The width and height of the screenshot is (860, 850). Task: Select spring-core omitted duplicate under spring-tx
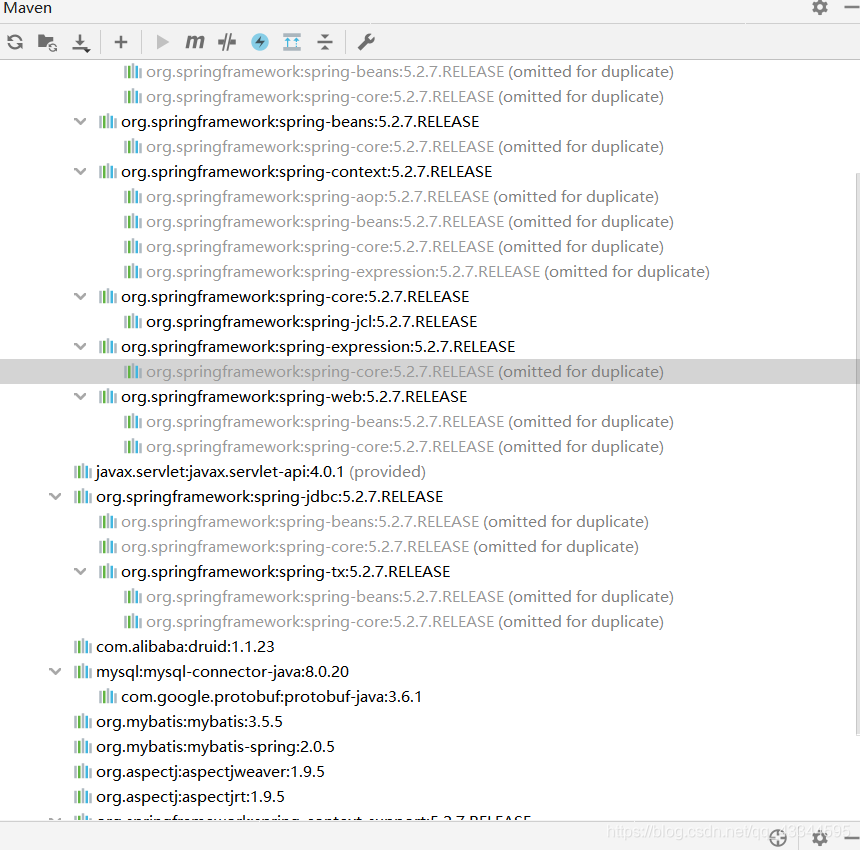(x=405, y=622)
